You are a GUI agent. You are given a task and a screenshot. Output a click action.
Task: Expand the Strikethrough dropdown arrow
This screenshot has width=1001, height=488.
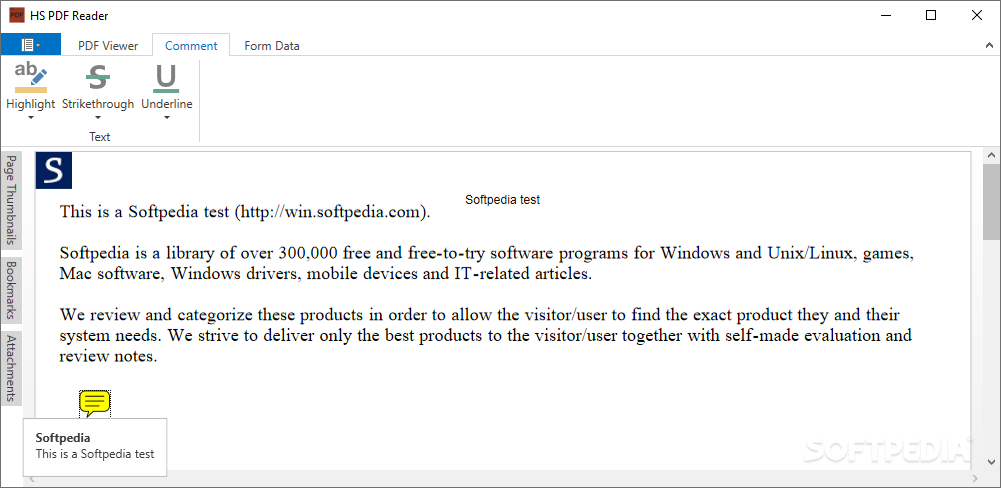[x=98, y=118]
